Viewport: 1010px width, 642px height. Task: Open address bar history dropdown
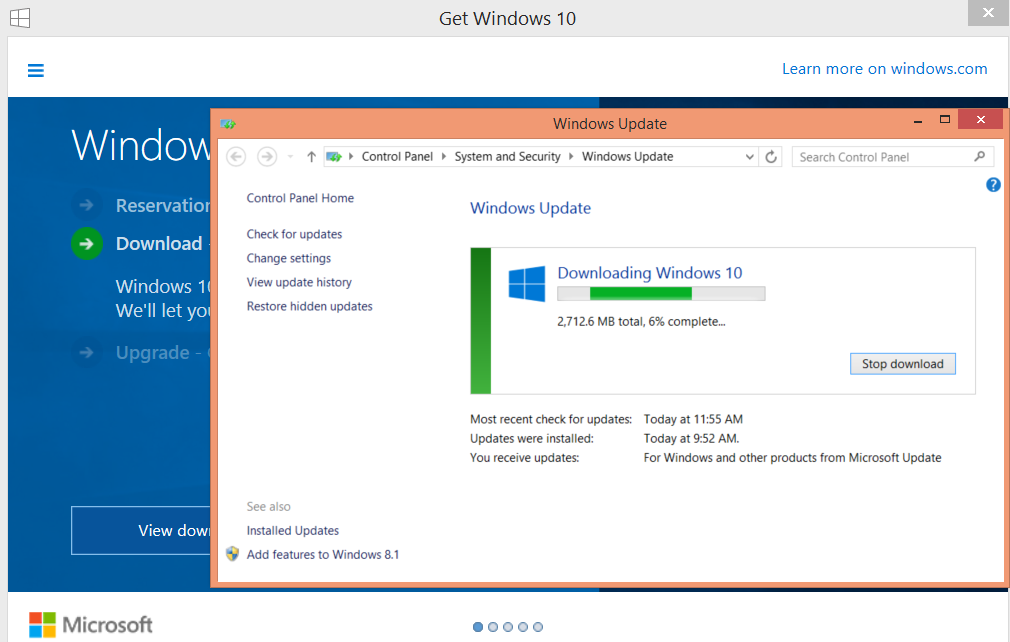coord(749,156)
